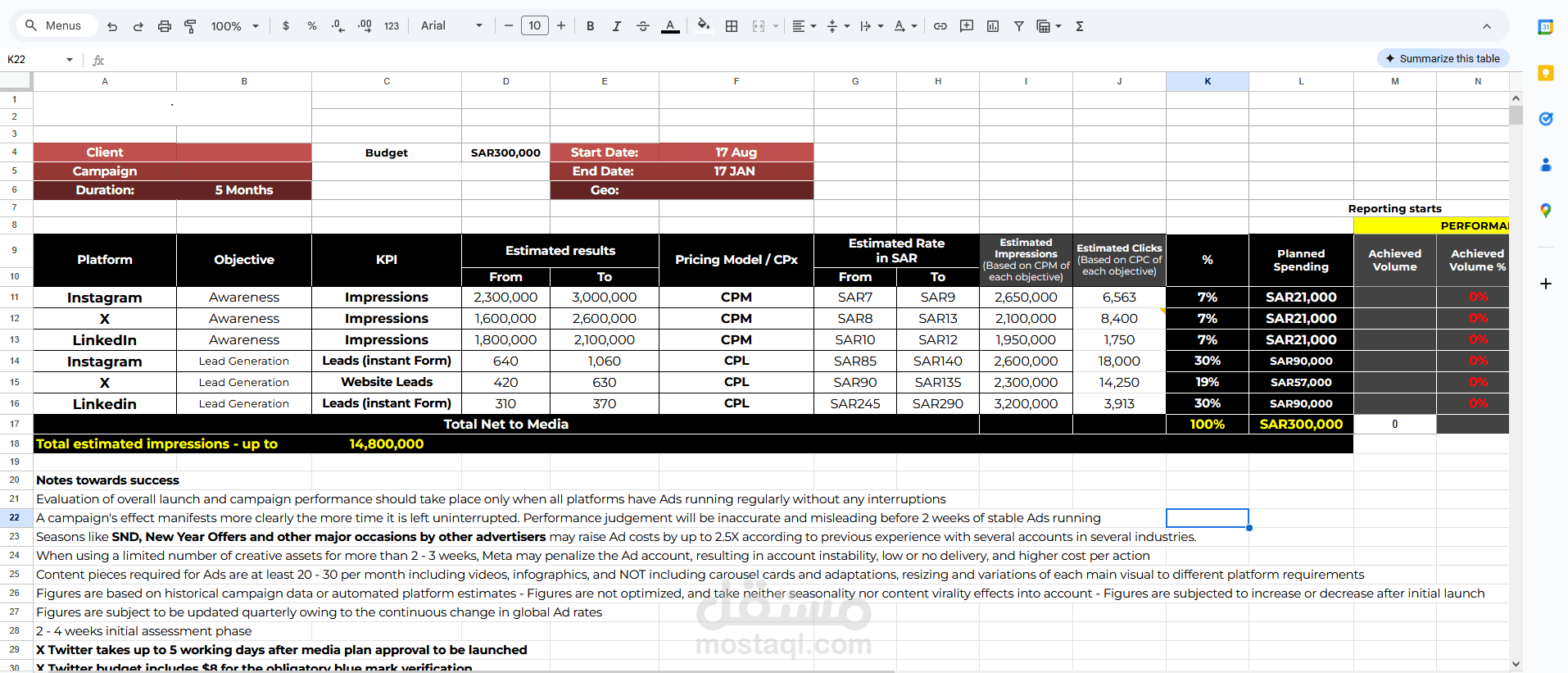
Task: Select the row 22 header
Action: tap(15, 518)
